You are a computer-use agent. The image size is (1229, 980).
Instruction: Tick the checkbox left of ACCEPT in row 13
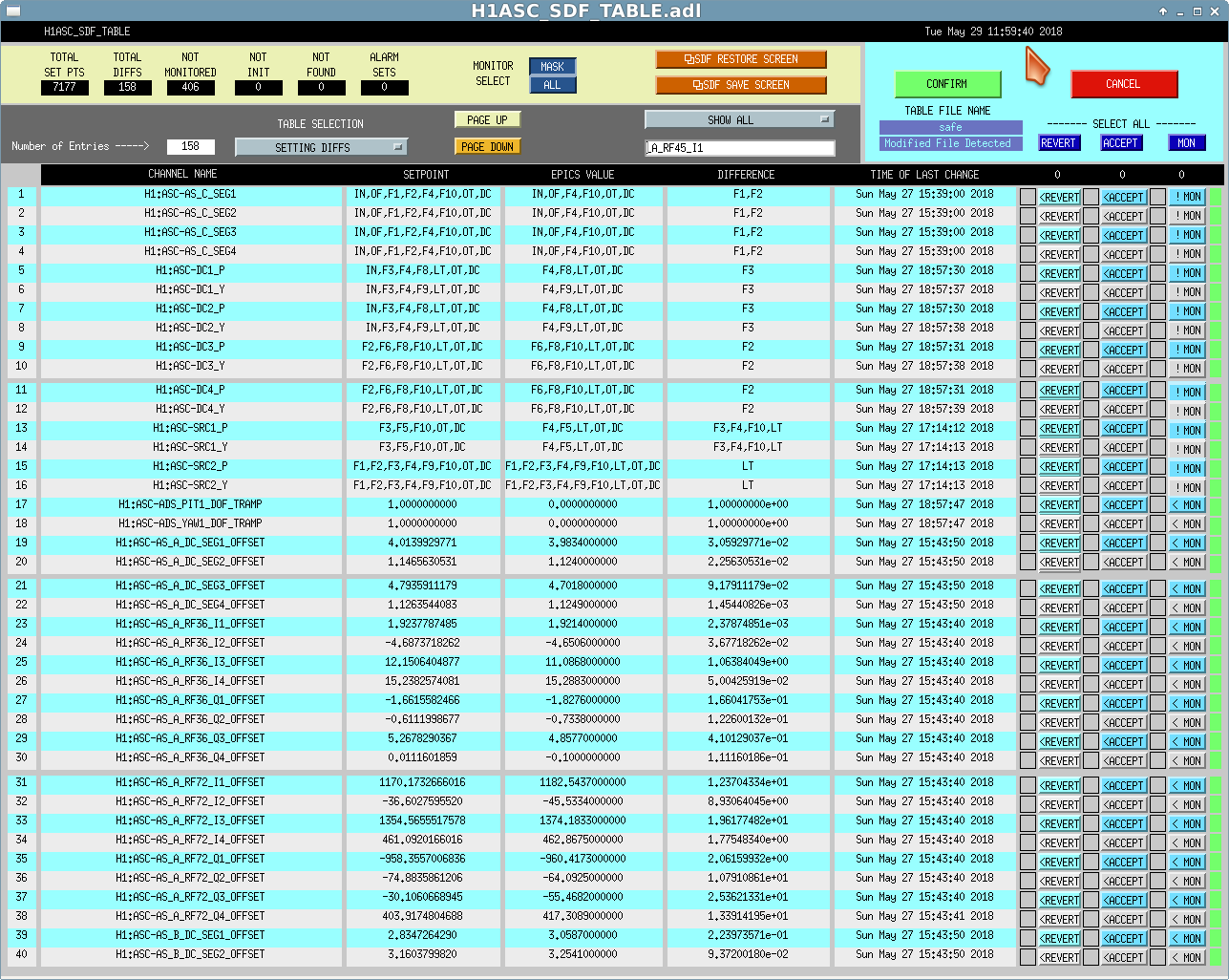tap(1091, 429)
